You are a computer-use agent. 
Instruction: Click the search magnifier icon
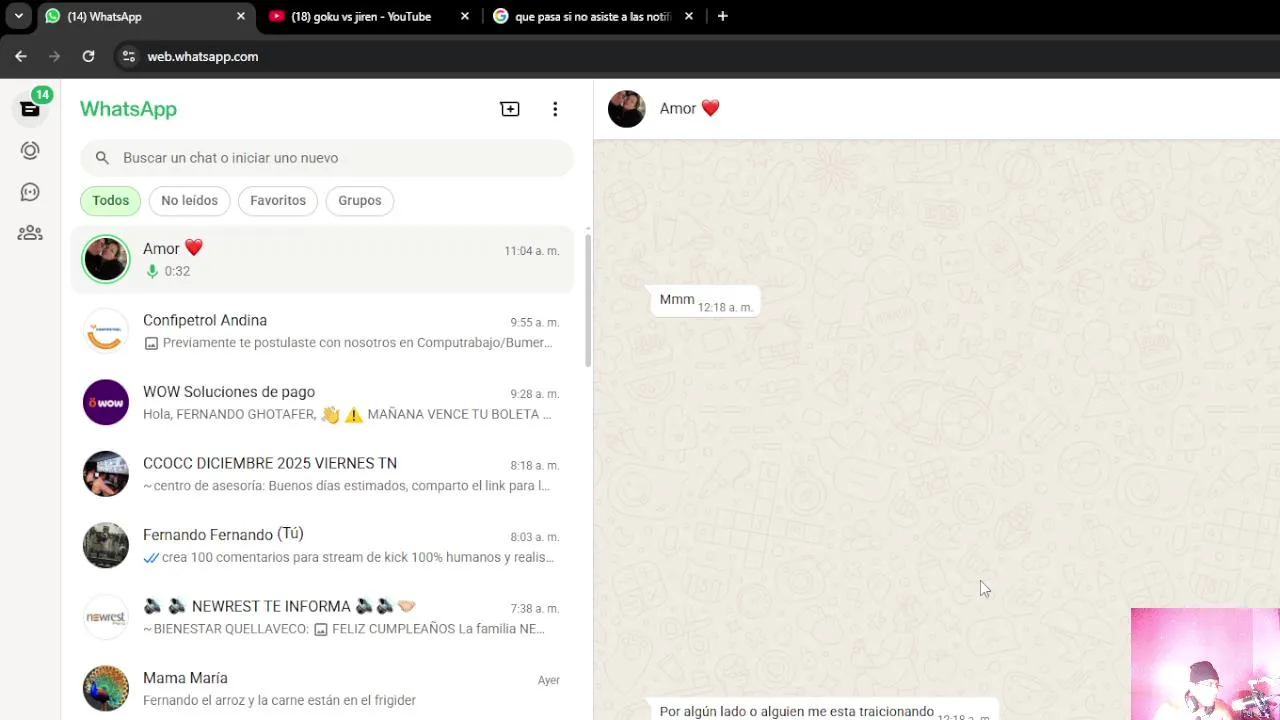point(102,158)
